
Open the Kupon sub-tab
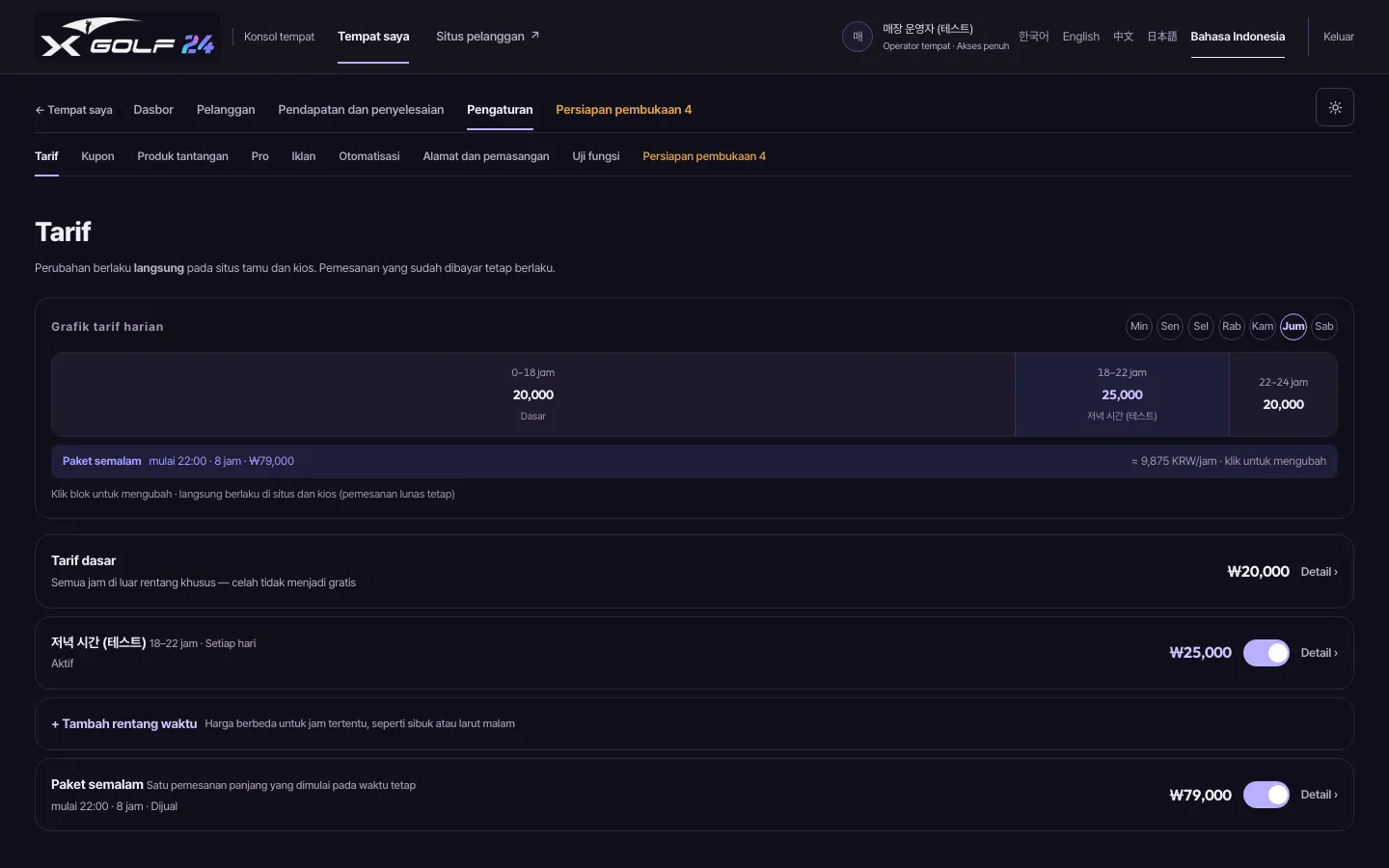(97, 156)
